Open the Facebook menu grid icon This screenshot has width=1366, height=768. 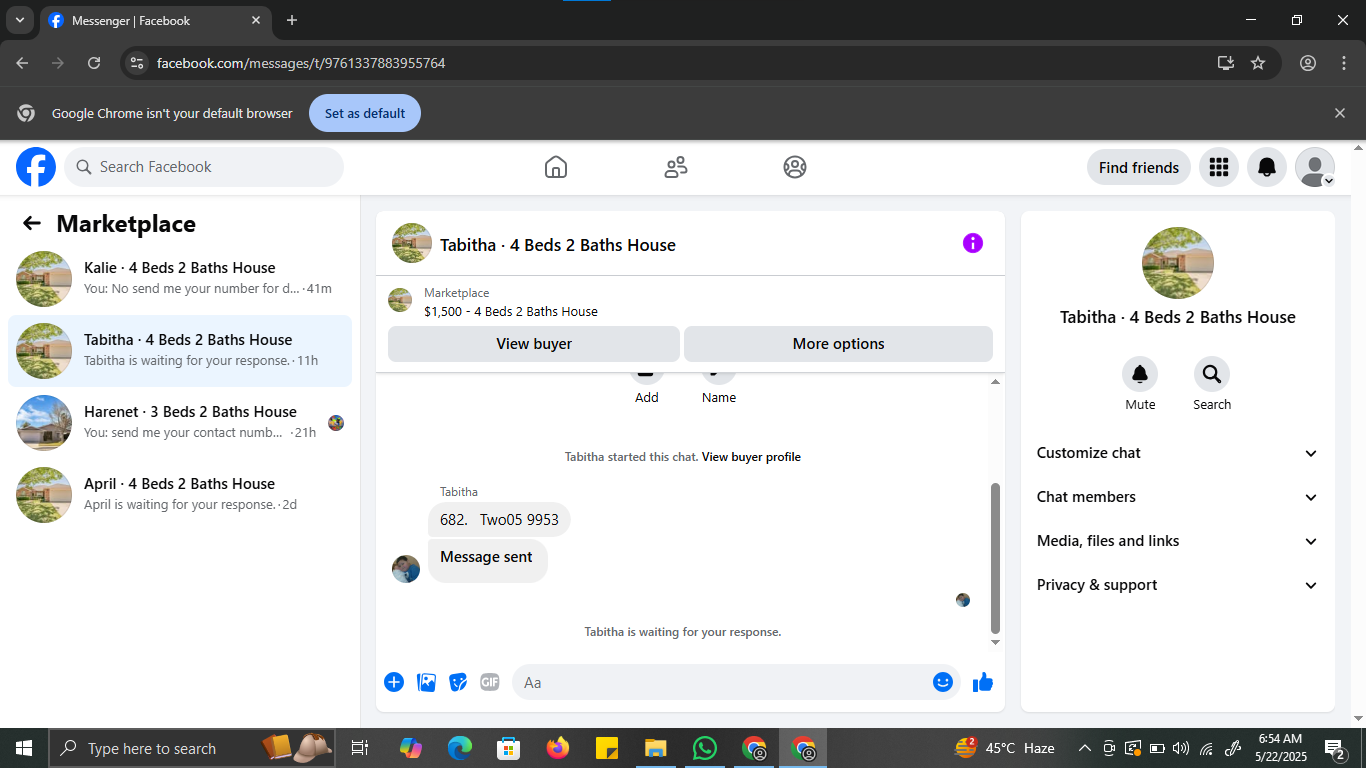pyautogui.click(x=1218, y=167)
